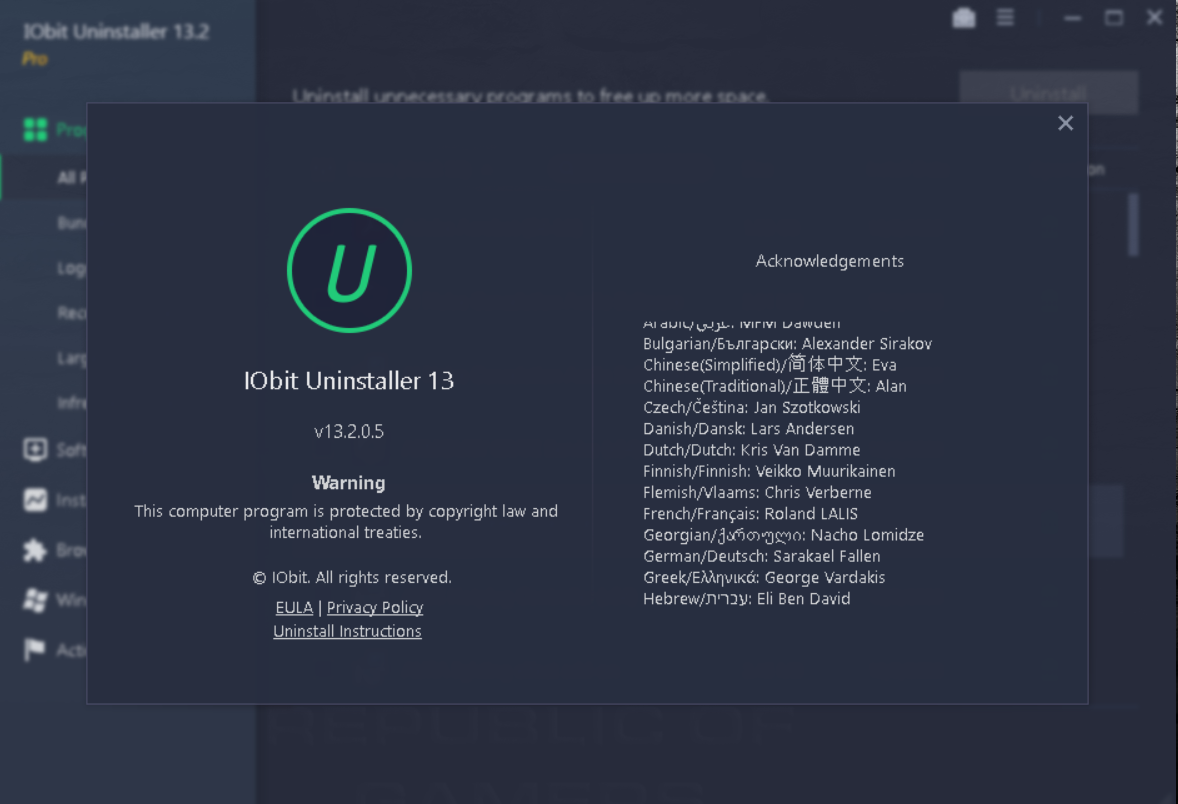This screenshot has height=804, width=1178.
Task: Open the toolbox icon in the title bar
Action: tap(964, 17)
